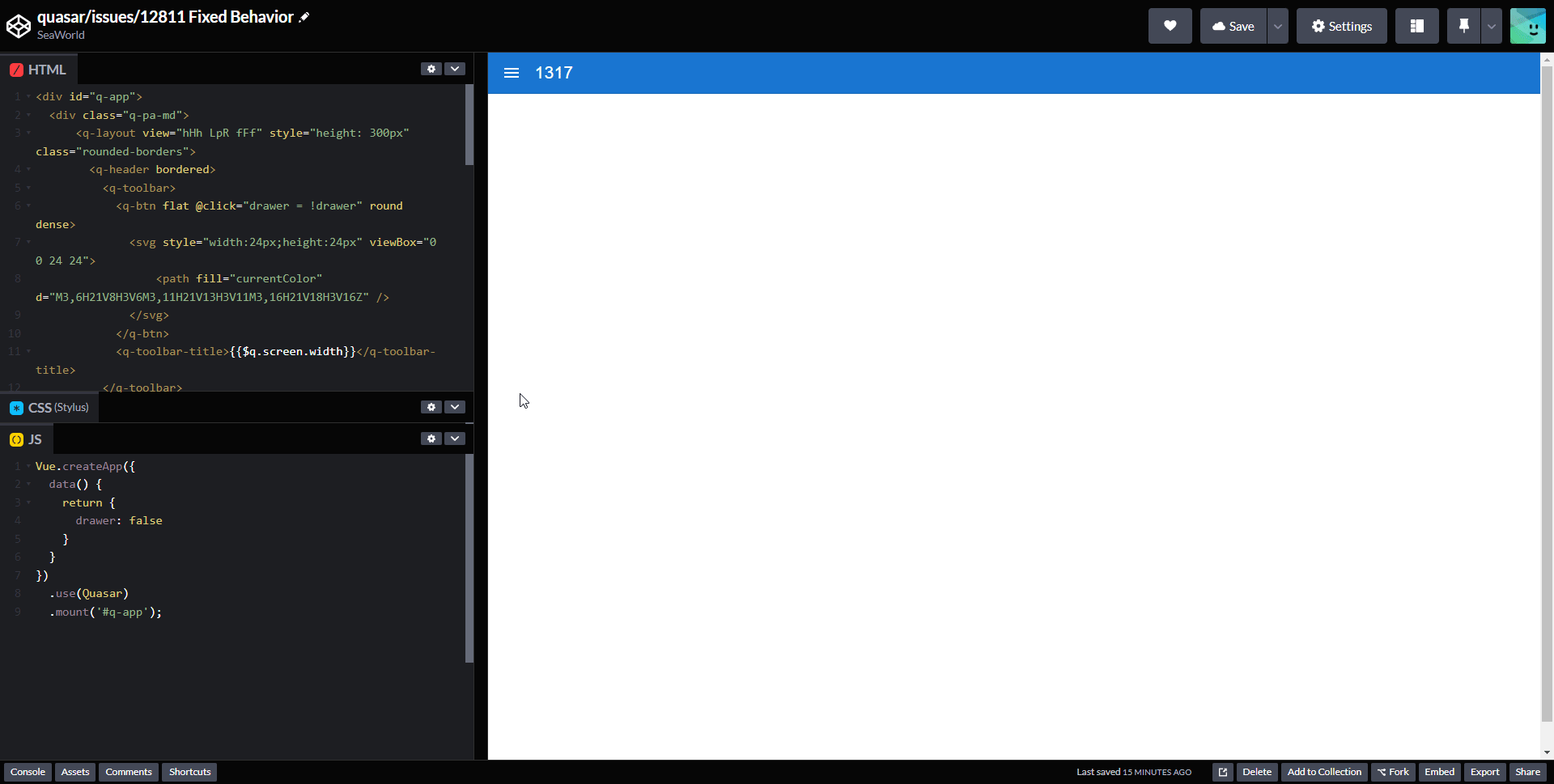Viewport: 1554px width, 784px height.
Task: Delete this pen
Action: tap(1257, 772)
